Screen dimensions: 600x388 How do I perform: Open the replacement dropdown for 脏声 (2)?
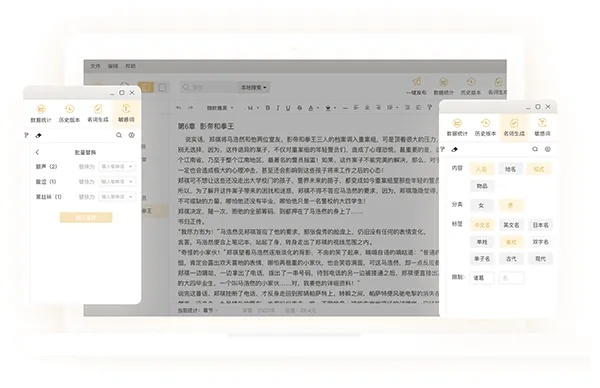click(117, 166)
